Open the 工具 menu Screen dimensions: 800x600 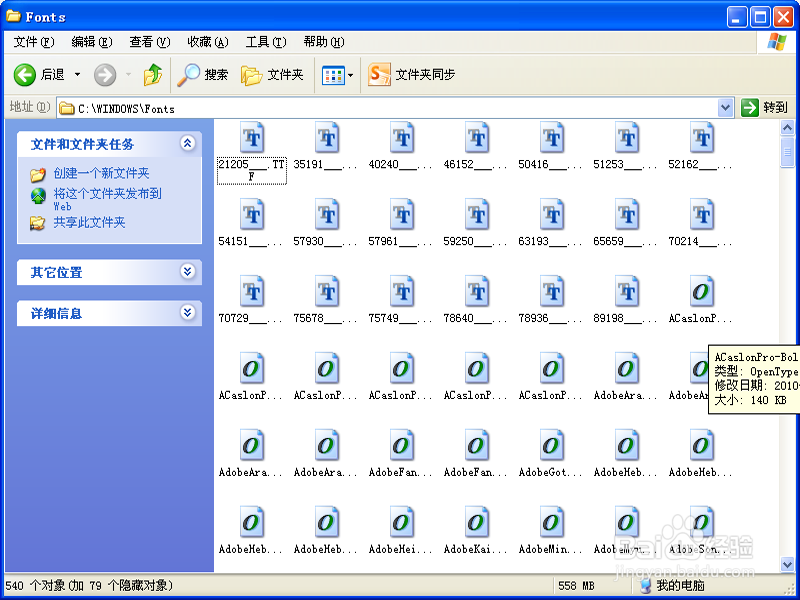(x=266, y=42)
